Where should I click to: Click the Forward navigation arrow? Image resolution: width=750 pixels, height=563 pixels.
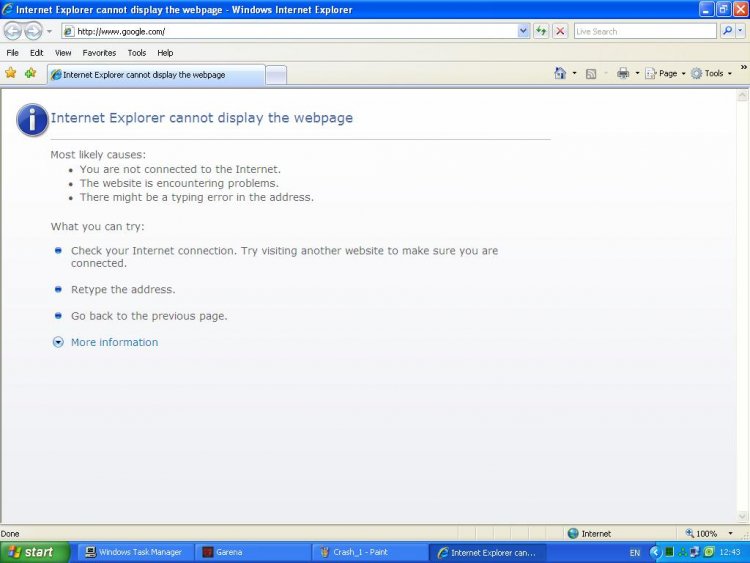(33, 32)
